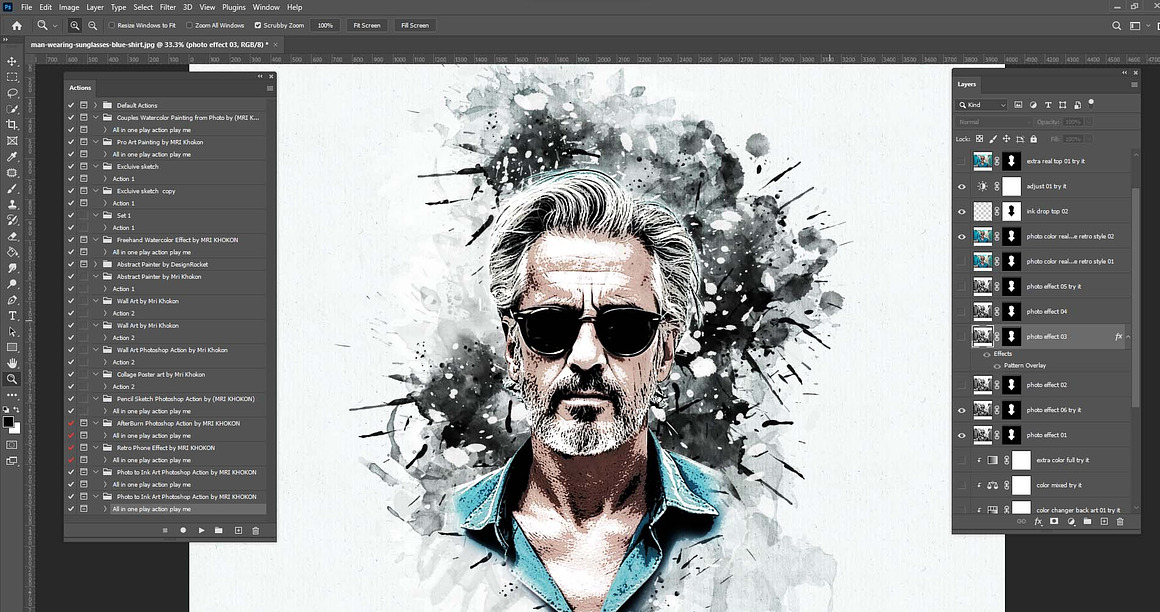Collapse the Default Actions folder
Image resolution: width=1160 pixels, height=612 pixels.
[95, 105]
